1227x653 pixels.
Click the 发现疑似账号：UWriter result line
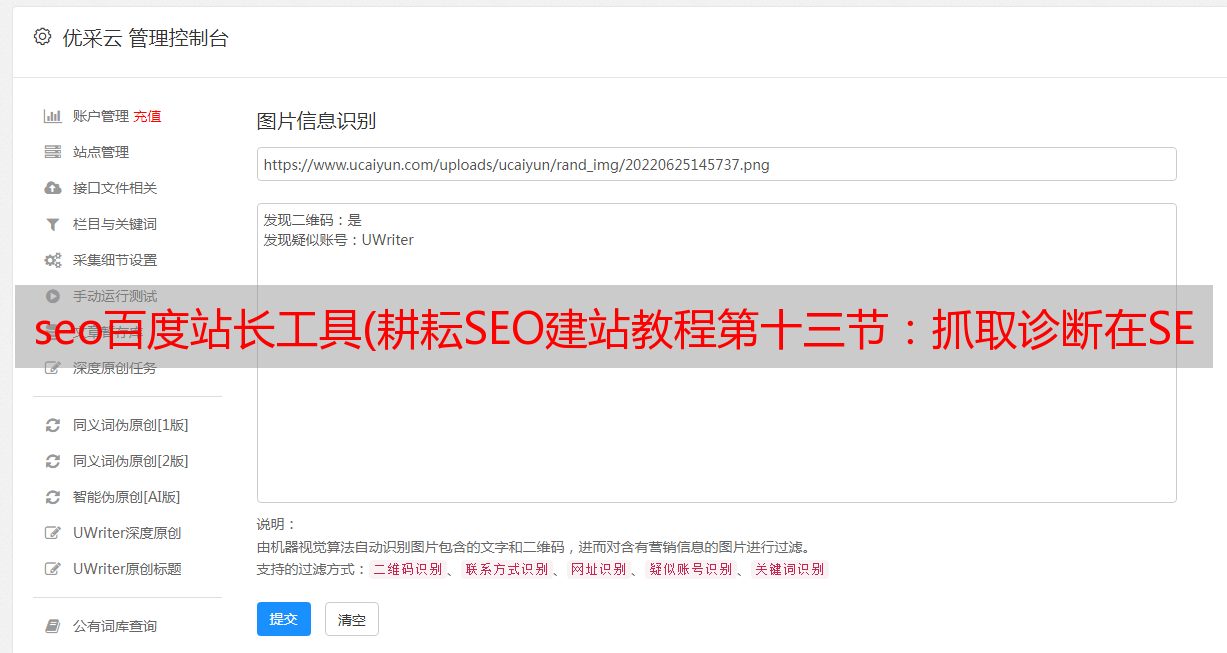click(x=339, y=240)
